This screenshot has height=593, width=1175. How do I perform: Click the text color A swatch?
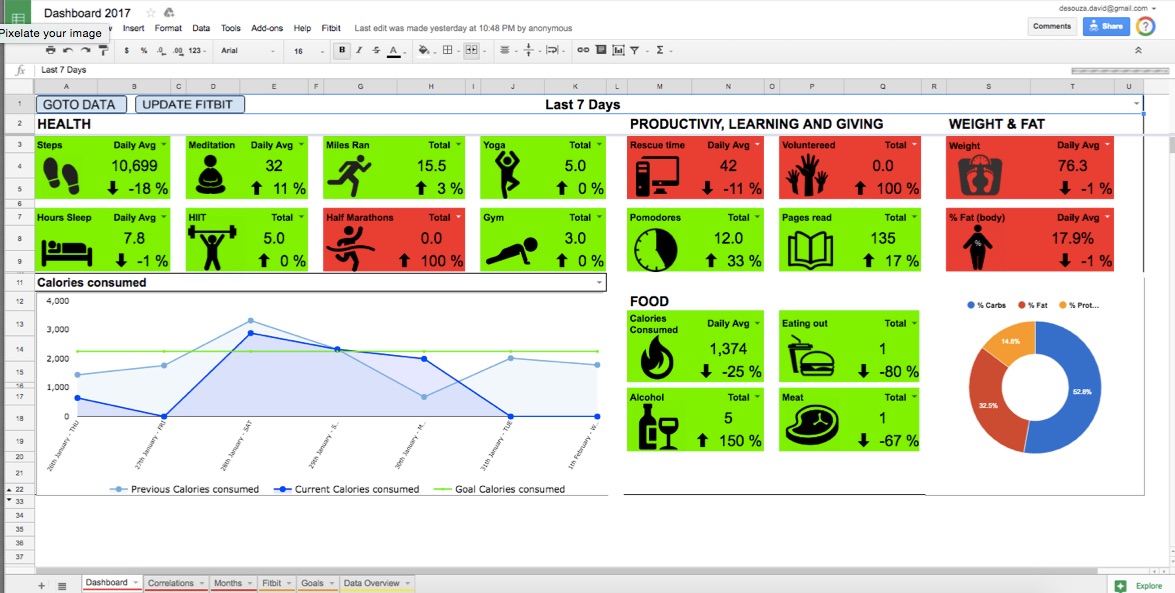(393, 50)
